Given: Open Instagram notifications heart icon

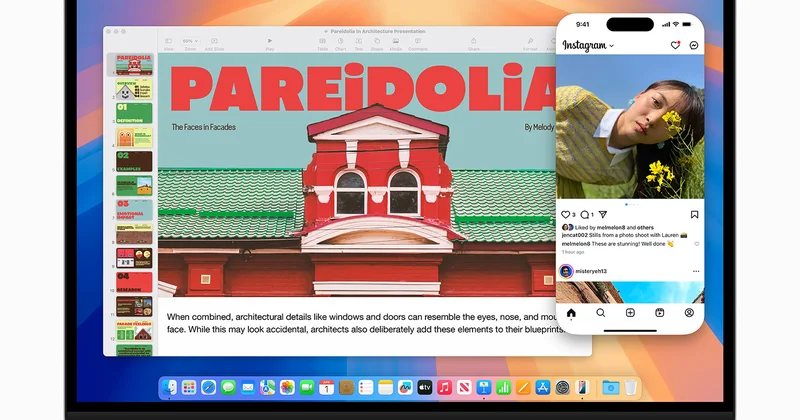Looking at the screenshot, I should 676,45.
